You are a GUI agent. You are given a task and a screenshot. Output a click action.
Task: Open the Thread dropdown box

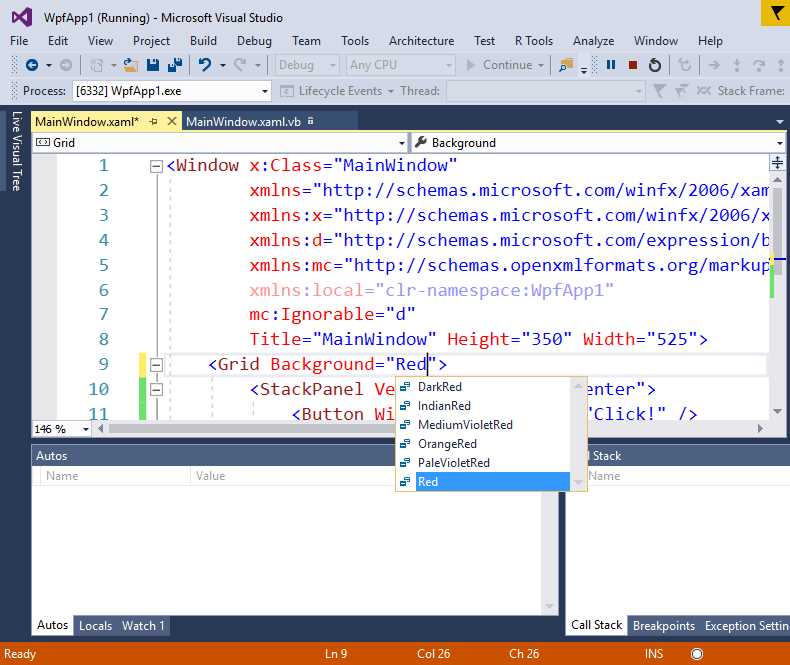click(x=545, y=91)
